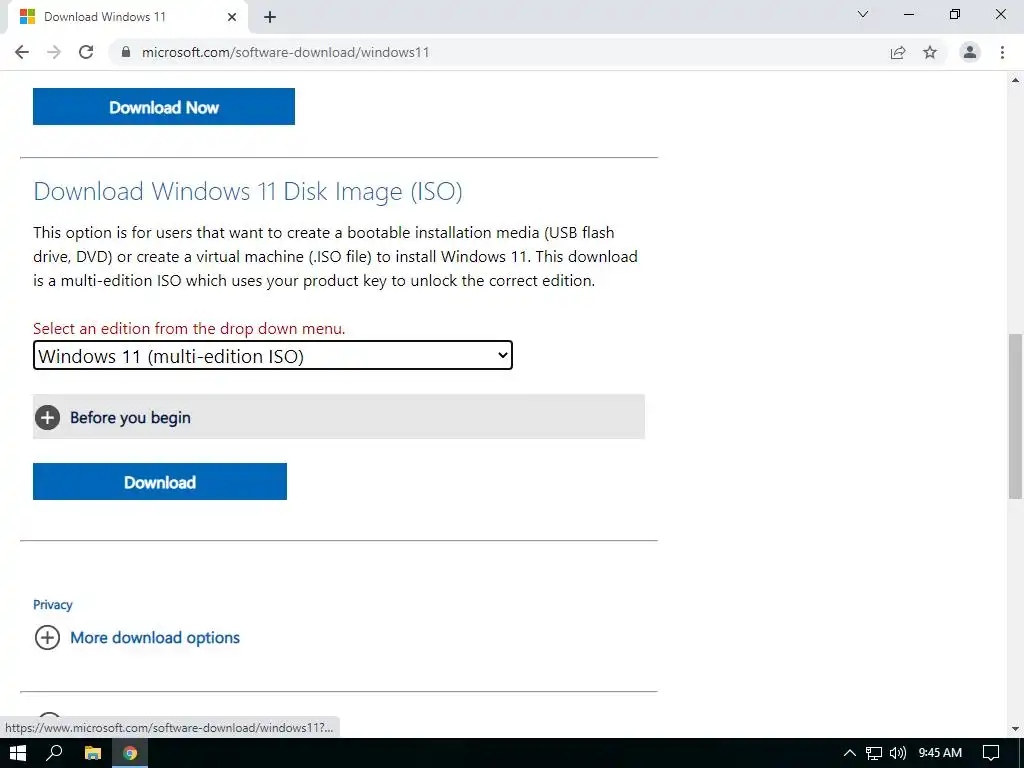This screenshot has height=768, width=1024.
Task: Click the scrollbar up arrow
Action: pos(1015,80)
